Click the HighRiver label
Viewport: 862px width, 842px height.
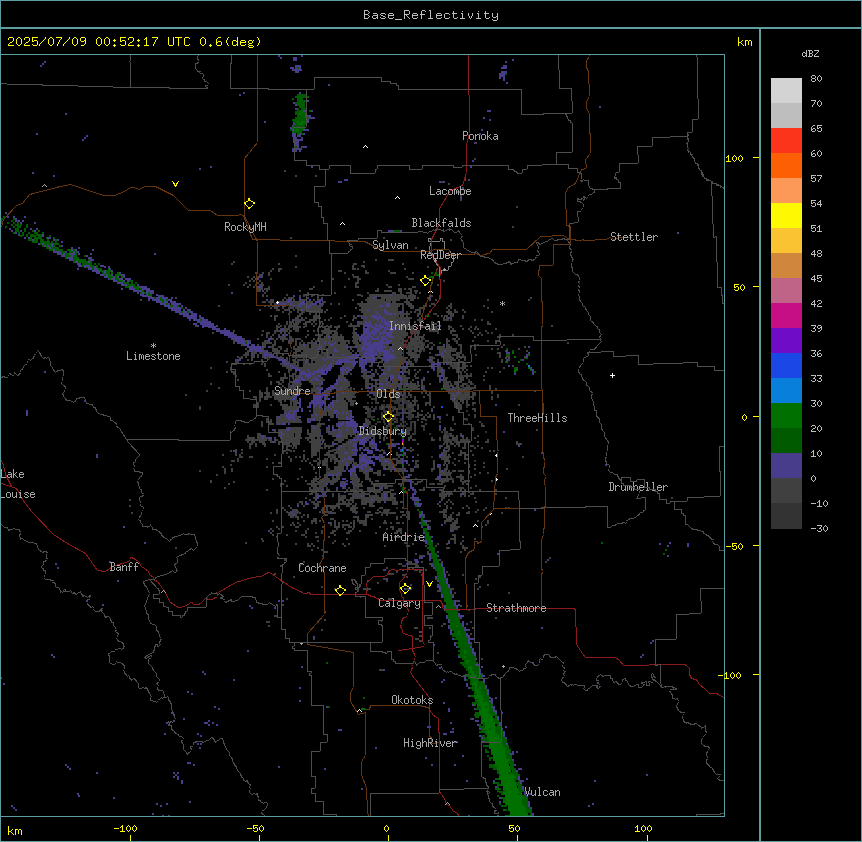430,743
